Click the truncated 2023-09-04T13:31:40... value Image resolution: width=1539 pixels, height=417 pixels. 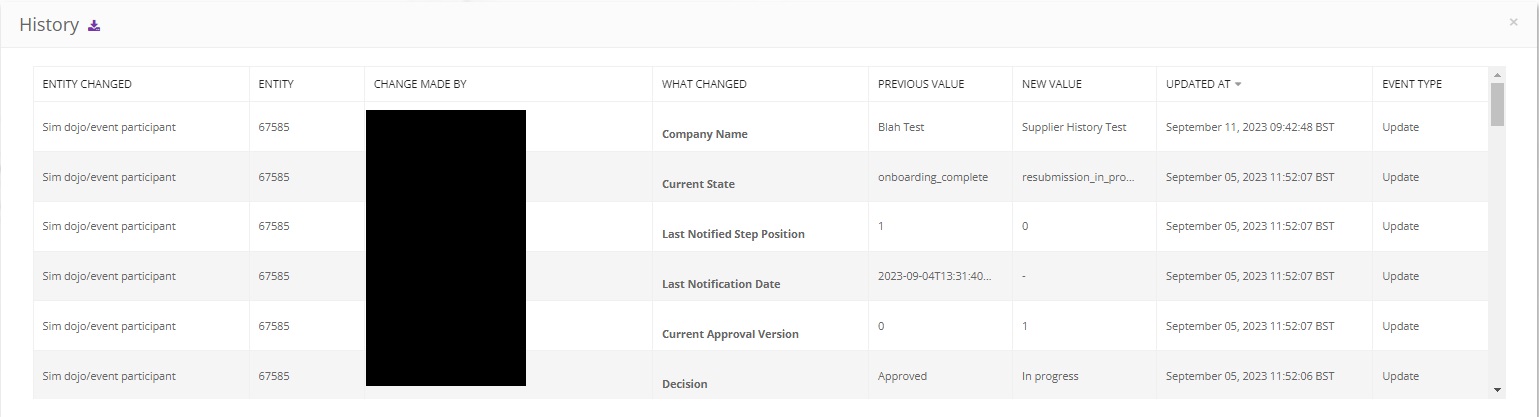(934, 276)
